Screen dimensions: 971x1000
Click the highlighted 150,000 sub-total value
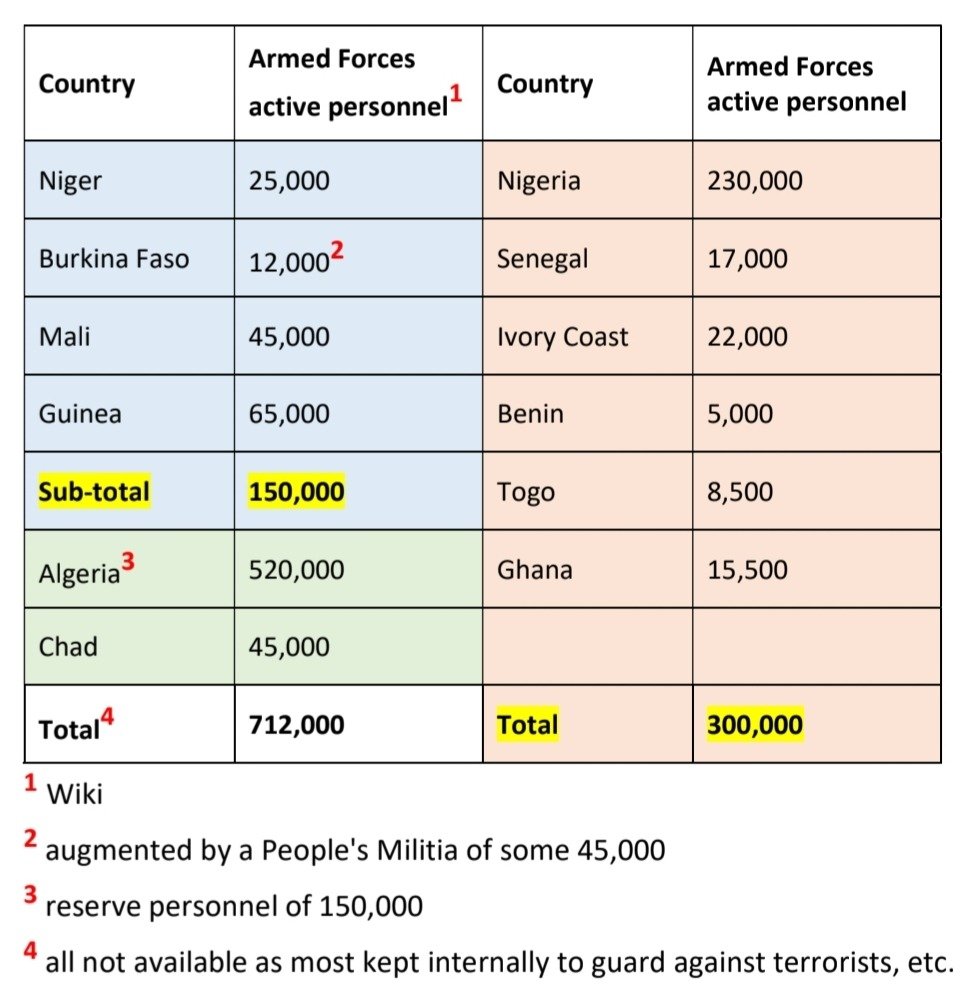(296, 492)
